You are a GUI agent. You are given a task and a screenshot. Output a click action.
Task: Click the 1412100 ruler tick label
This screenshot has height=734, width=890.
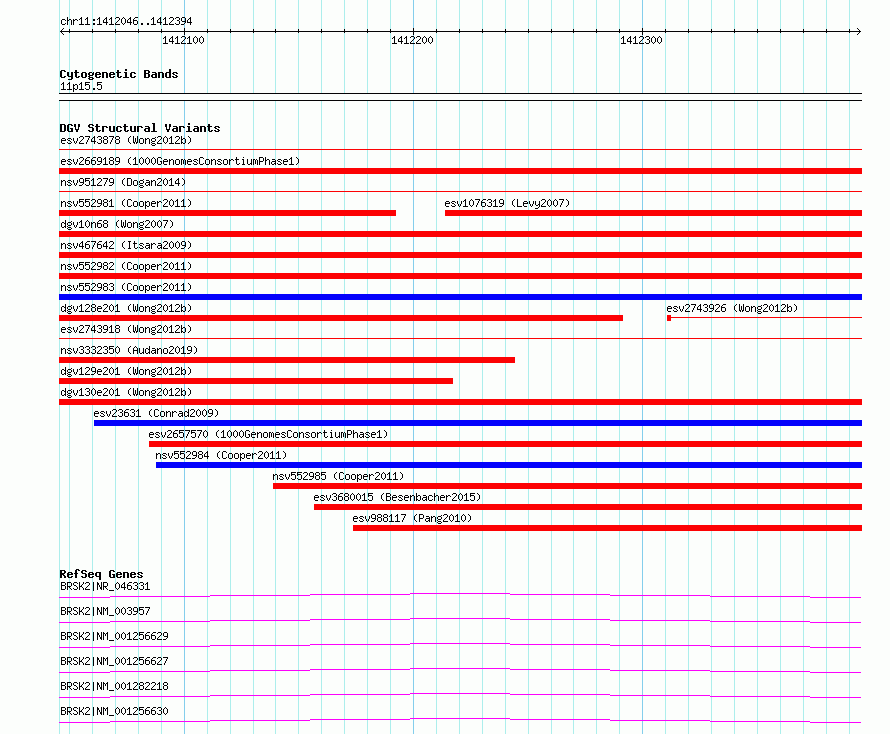point(183,40)
